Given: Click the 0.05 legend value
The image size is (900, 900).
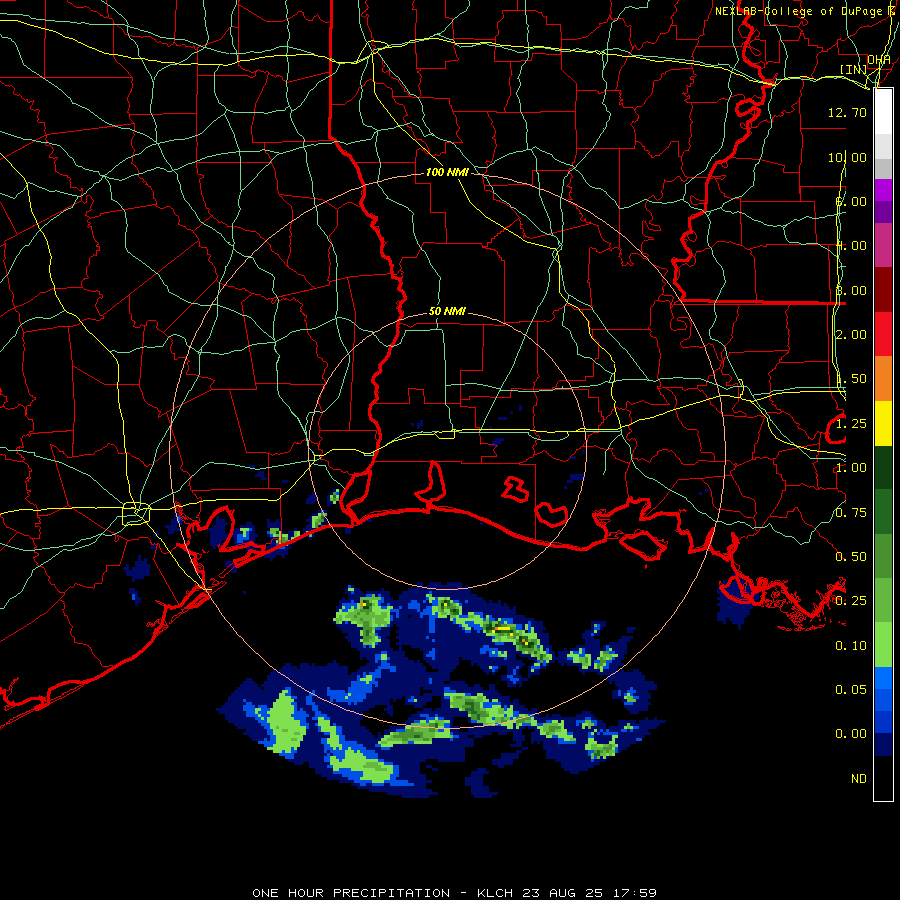Looking at the screenshot, I should point(851,690).
